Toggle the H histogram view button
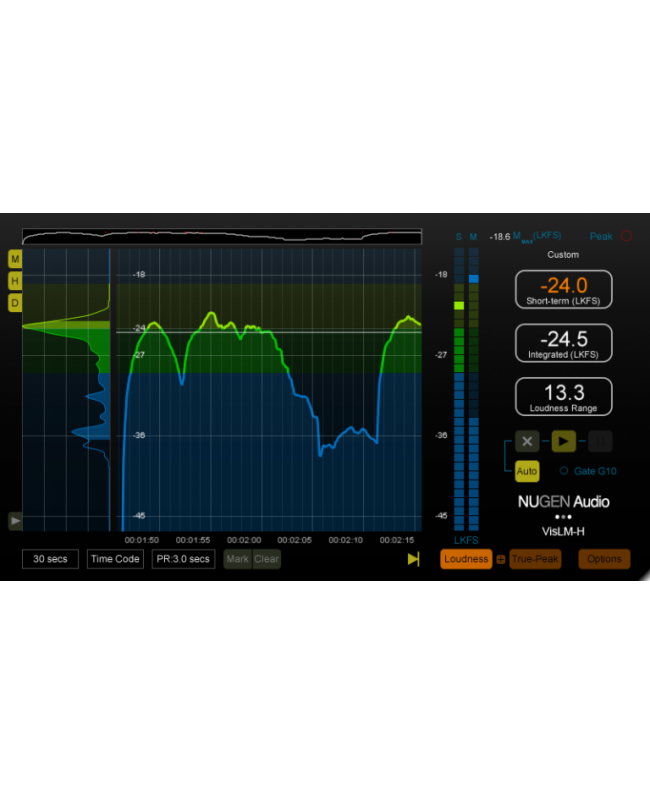 click(x=15, y=281)
